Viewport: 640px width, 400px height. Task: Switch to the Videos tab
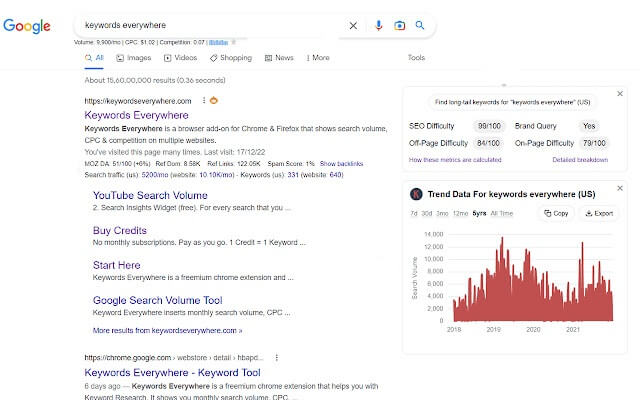pos(180,58)
